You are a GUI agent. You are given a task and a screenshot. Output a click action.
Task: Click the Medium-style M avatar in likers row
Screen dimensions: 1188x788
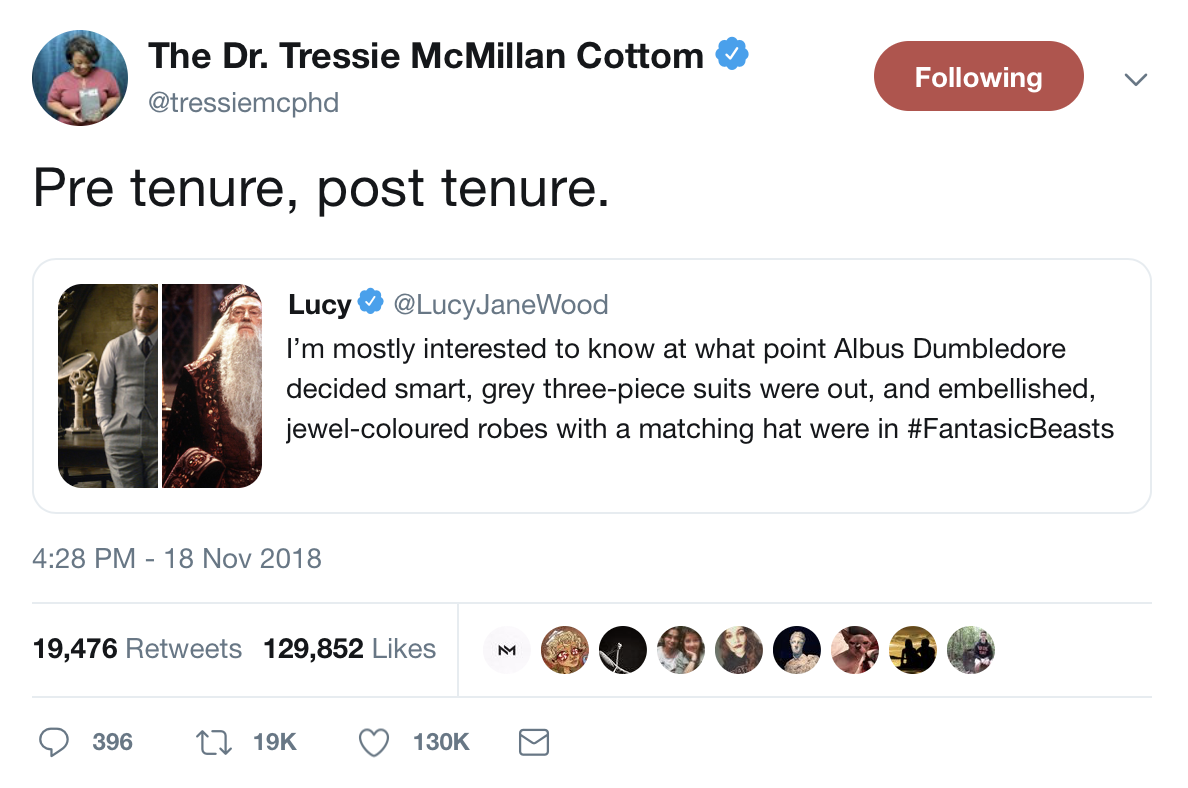[x=507, y=650]
